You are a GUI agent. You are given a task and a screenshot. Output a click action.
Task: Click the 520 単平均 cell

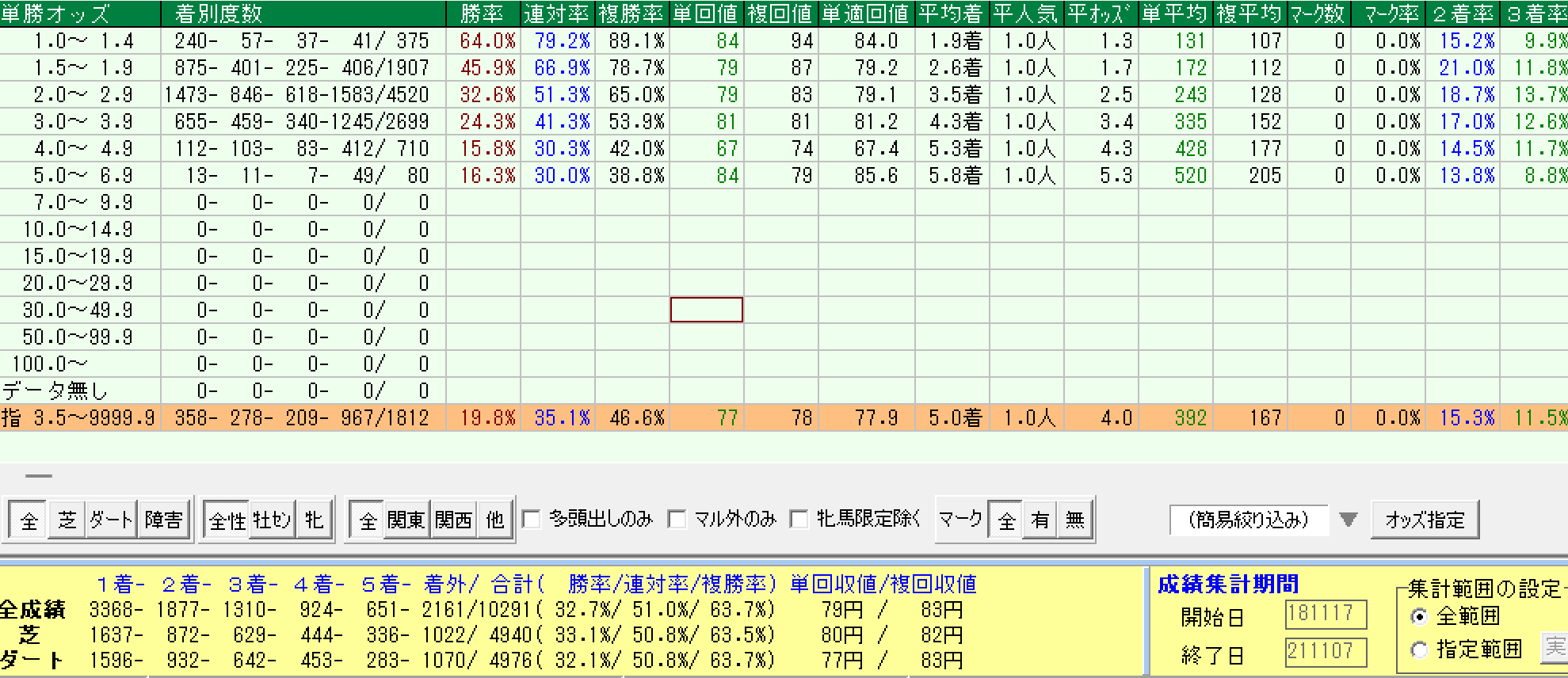click(x=1176, y=175)
